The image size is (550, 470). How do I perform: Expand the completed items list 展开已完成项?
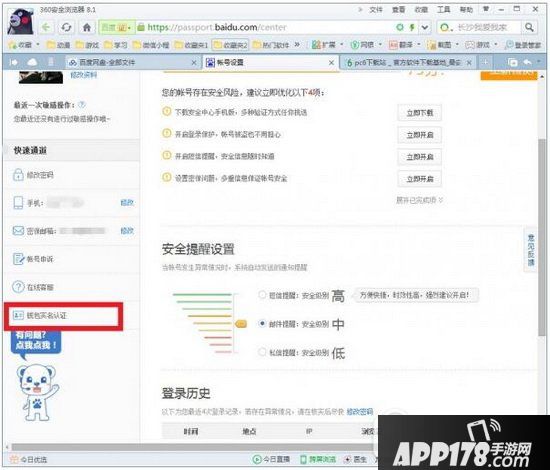tap(420, 200)
